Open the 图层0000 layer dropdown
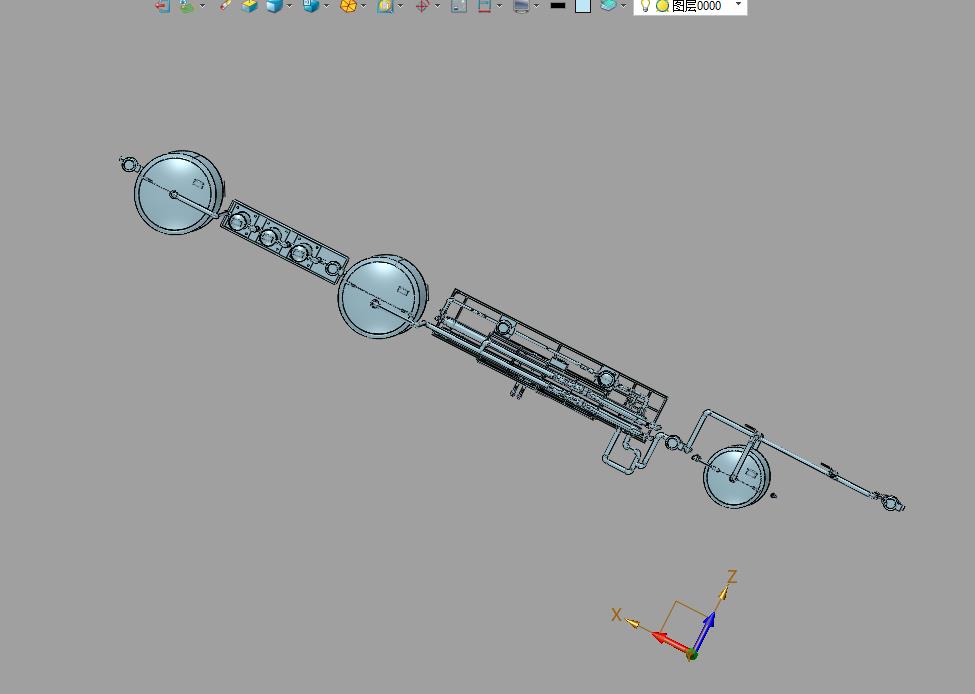Screen dimensions: 975x694 pyautogui.click(x=739, y=5)
